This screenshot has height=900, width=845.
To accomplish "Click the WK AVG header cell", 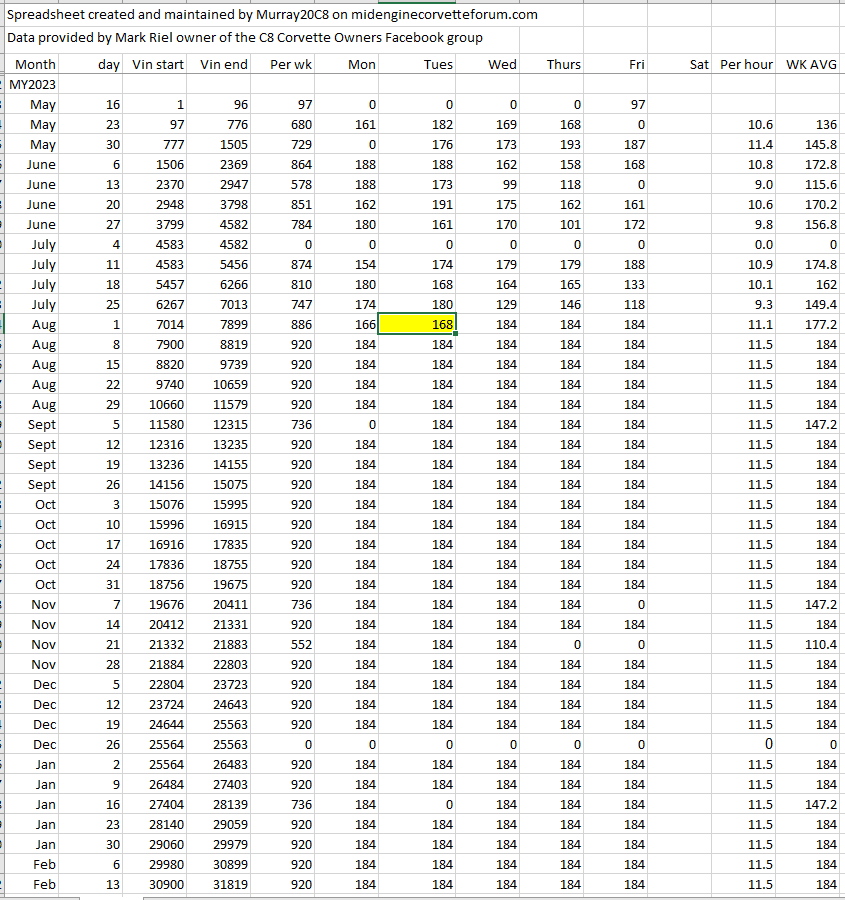I will [811, 64].
